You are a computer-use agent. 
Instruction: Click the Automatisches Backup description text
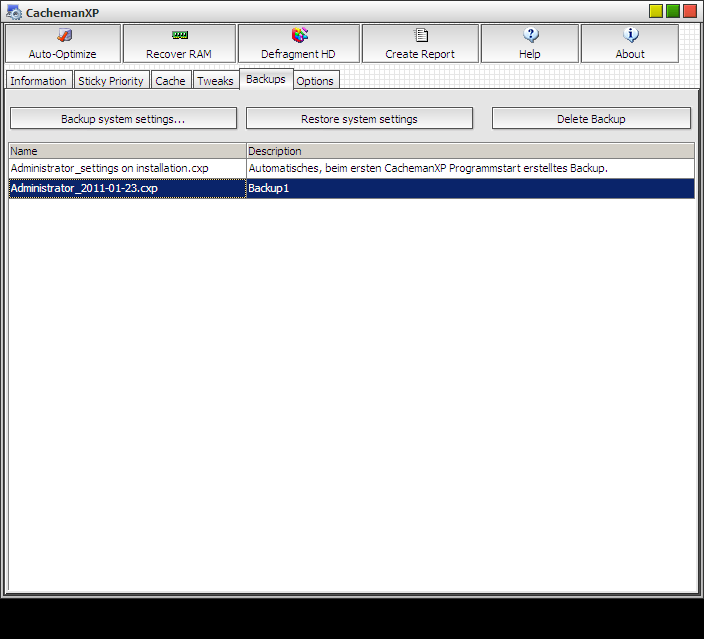[428, 168]
